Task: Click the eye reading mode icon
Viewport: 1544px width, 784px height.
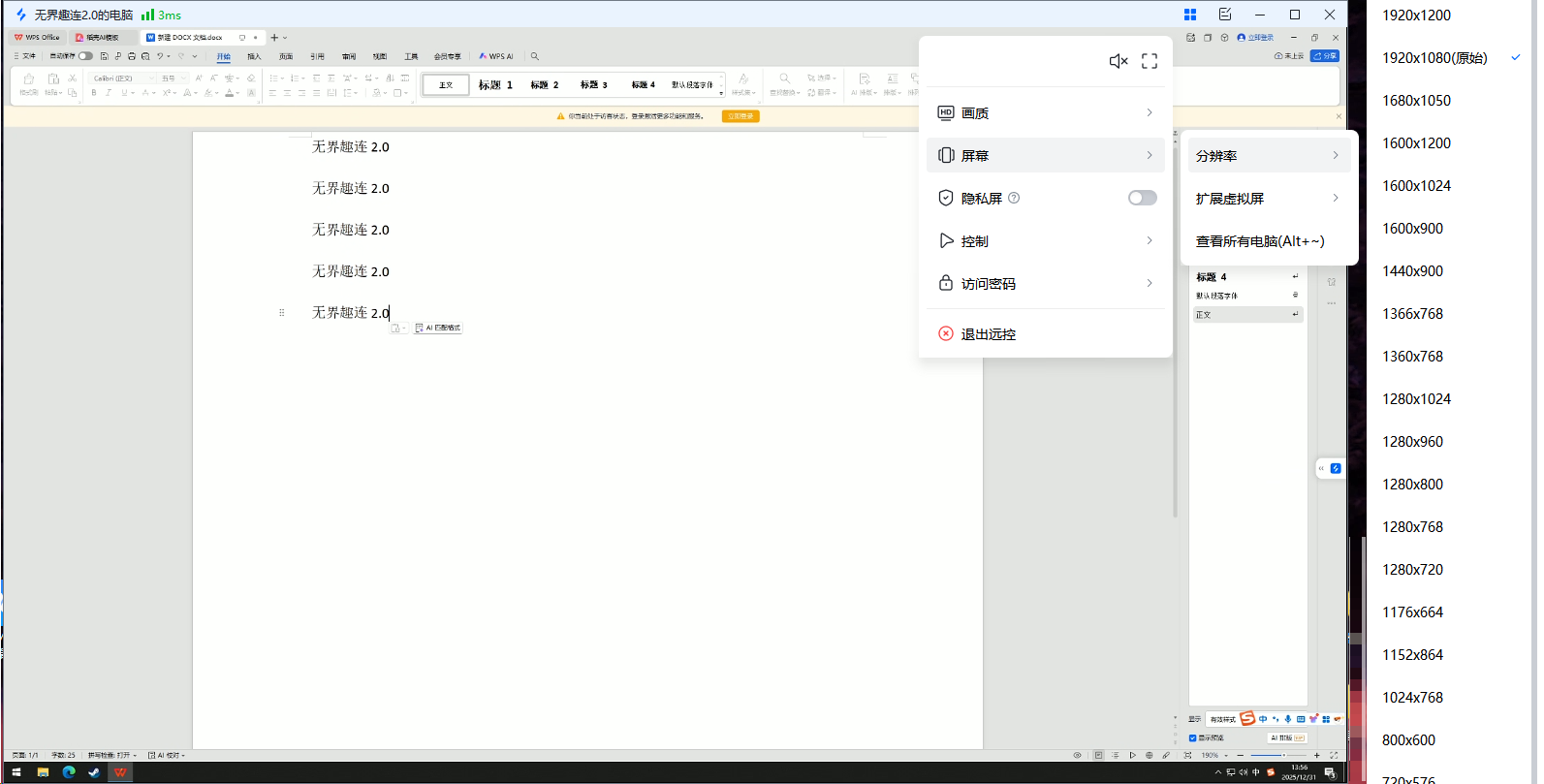Action: click(x=1077, y=755)
